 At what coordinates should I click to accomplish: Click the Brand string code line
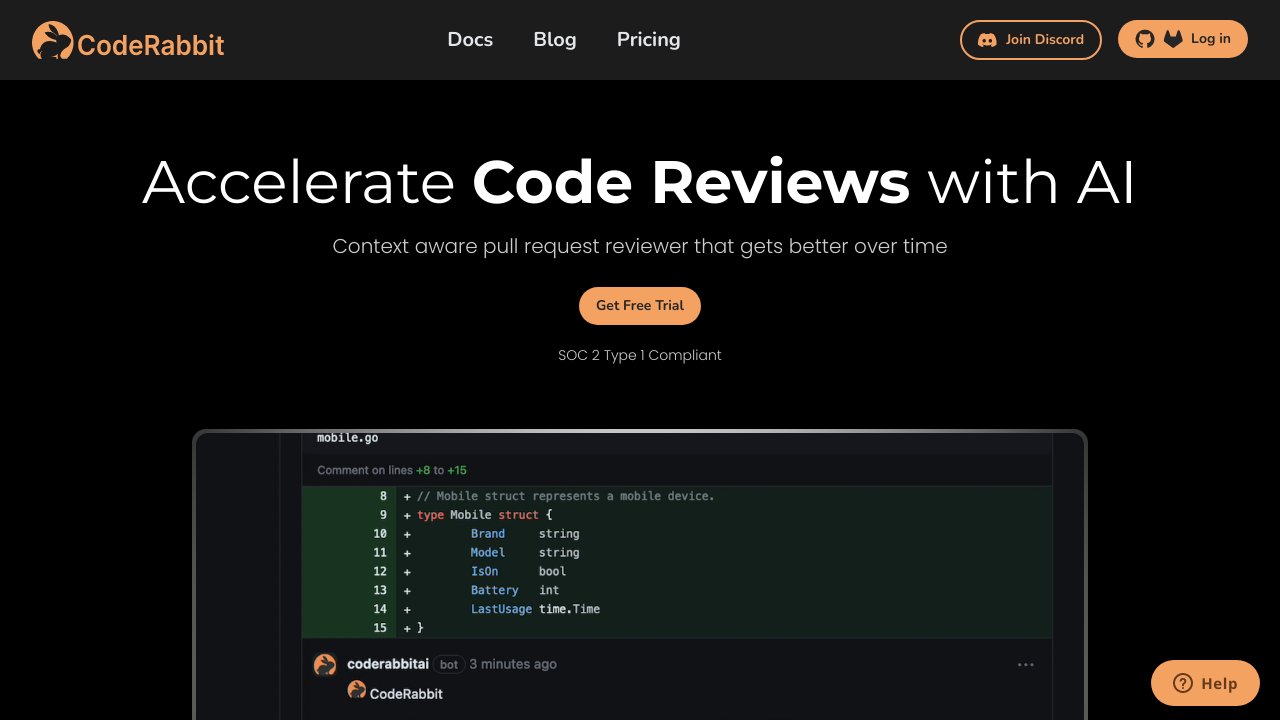pyautogui.click(x=676, y=534)
